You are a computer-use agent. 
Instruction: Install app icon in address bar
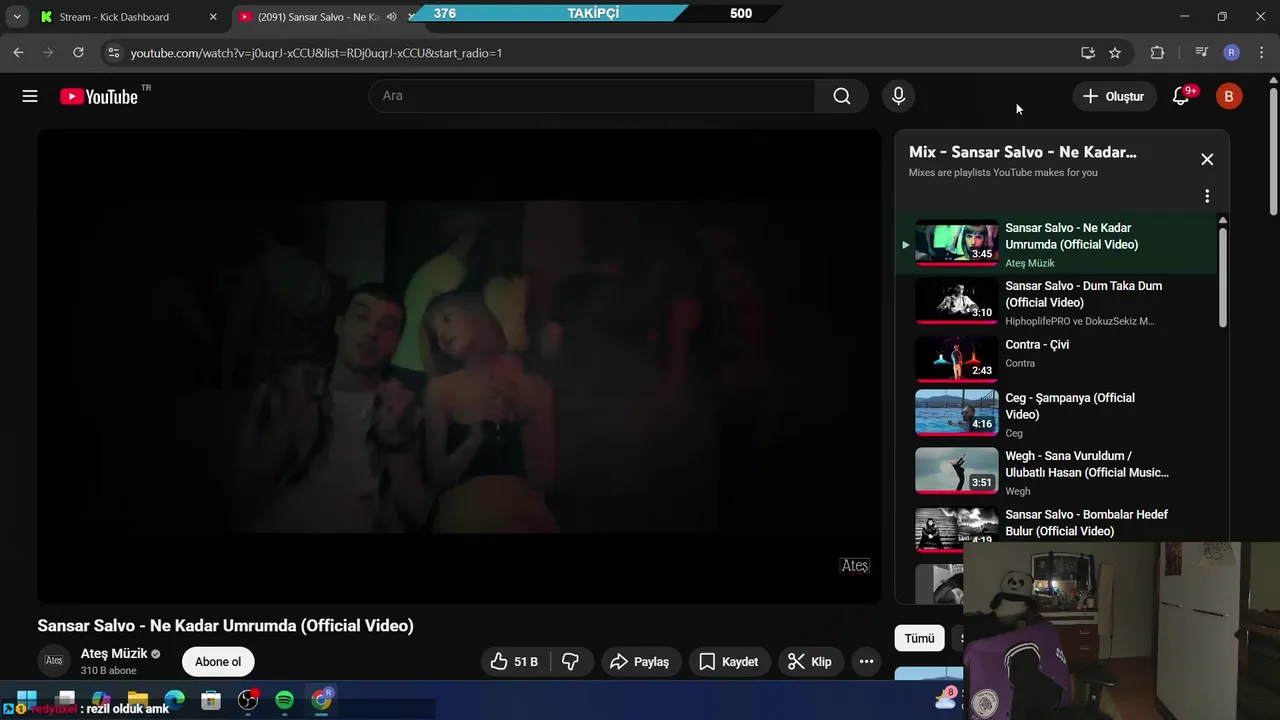point(1088,53)
